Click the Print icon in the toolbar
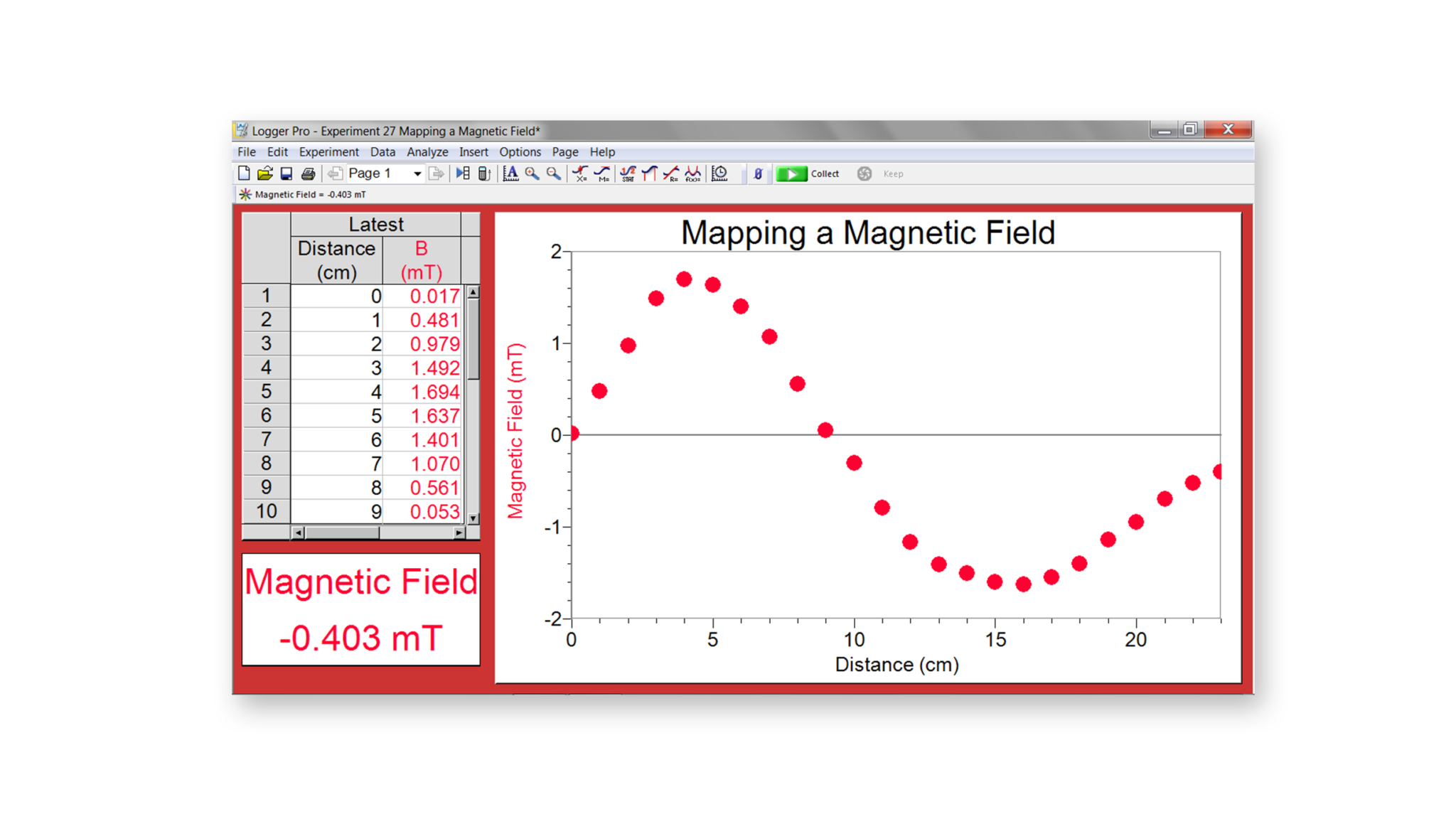Screen dimensions: 1456x819 pyautogui.click(x=308, y=173)
